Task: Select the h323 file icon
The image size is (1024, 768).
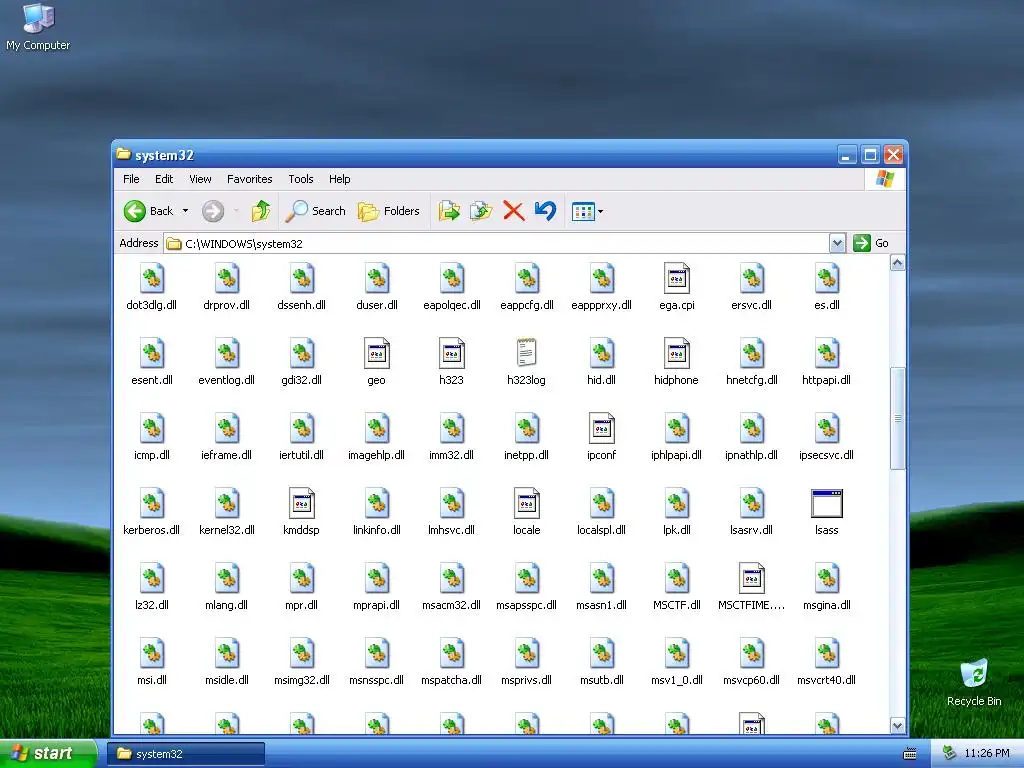Action: point(452,353)
